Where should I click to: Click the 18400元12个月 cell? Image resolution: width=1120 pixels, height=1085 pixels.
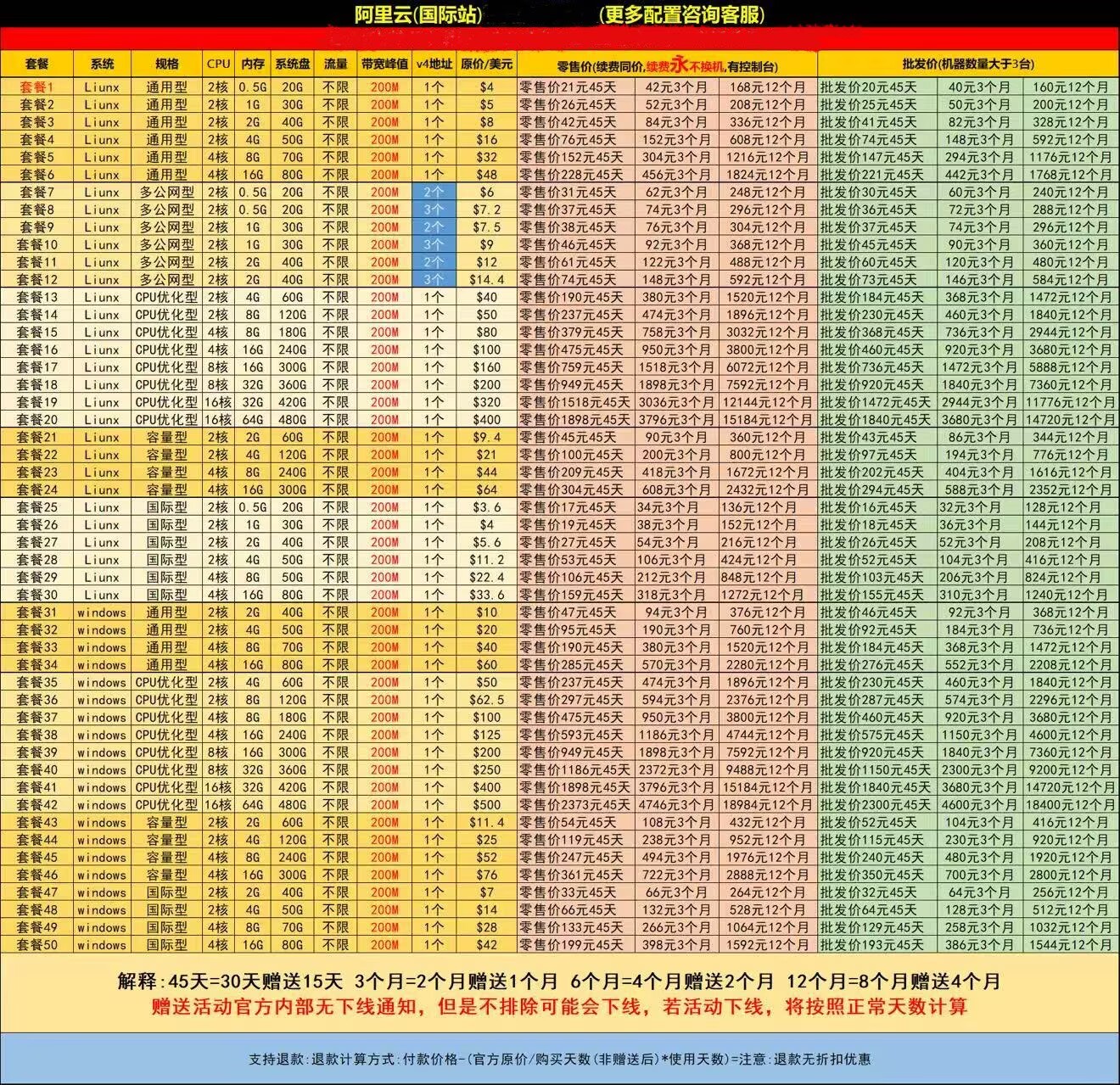coord(1070,805)
